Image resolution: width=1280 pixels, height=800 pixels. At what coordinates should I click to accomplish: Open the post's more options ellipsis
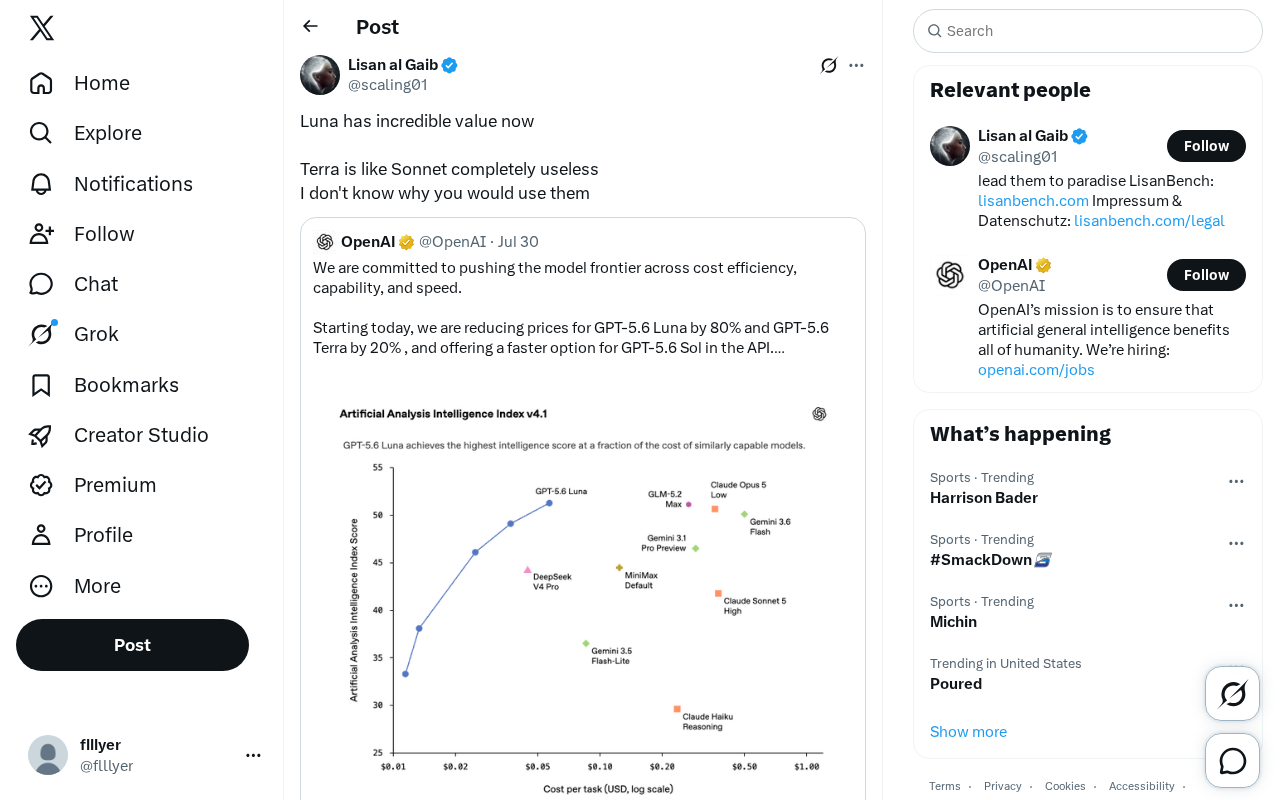tap(856, 65)
